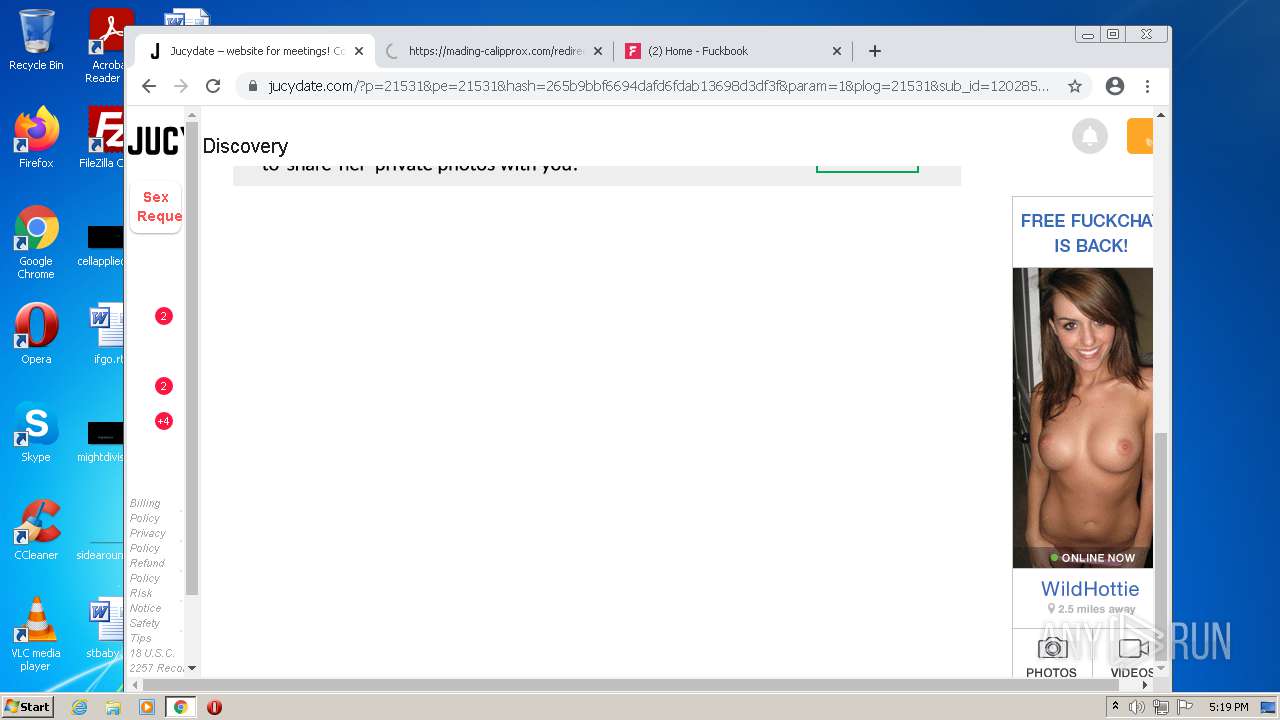Viewport: 1280px width, 720px height.
Task: Click the Action Center flag tray icon
Action: pyautogui.click(x=1186, y=707)
